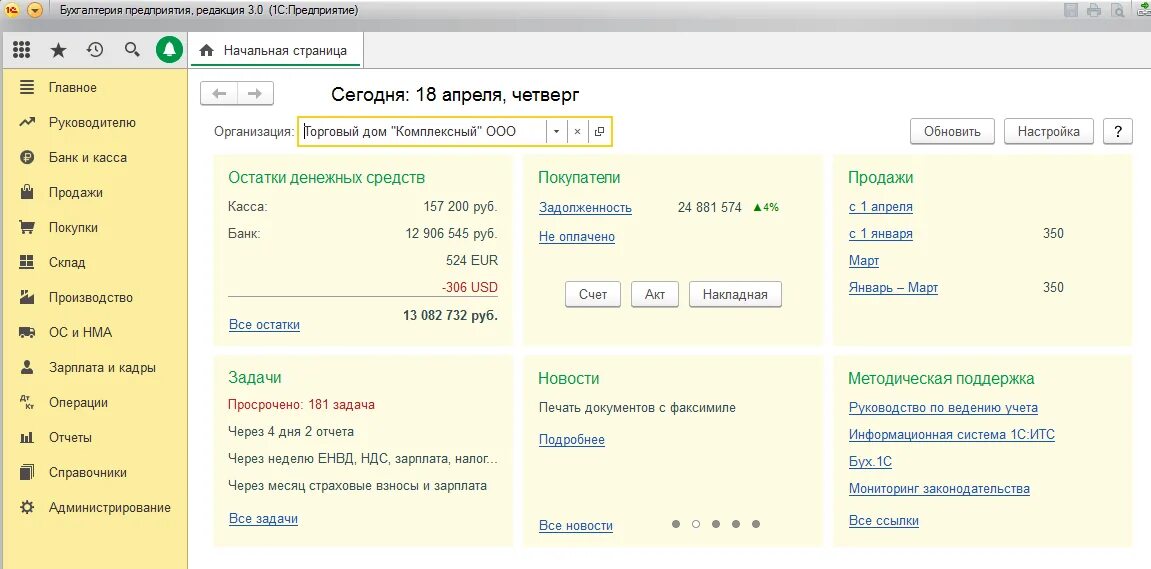Image resolution: width=1151 pixels, height=569 pixels.
Task: Click the Накладная button
Action: point(735,294)
